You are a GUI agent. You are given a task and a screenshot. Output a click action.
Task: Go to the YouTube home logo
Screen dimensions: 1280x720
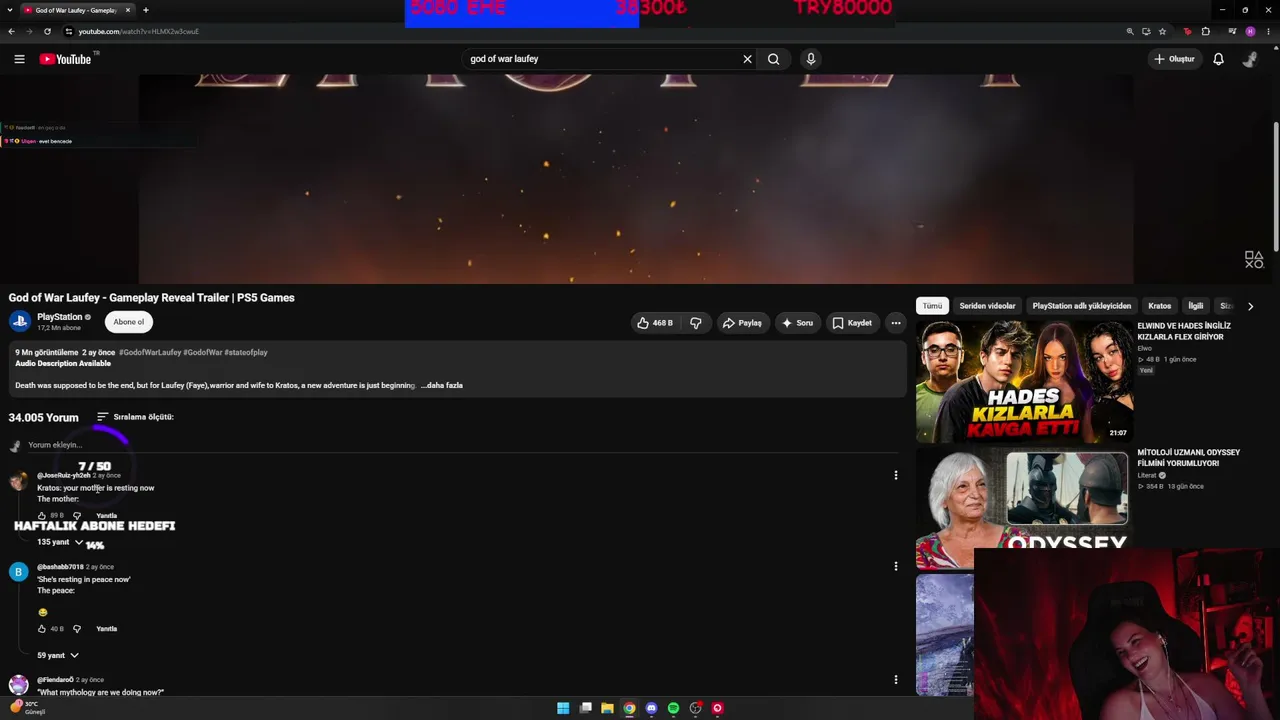click(x=65, y=59)
